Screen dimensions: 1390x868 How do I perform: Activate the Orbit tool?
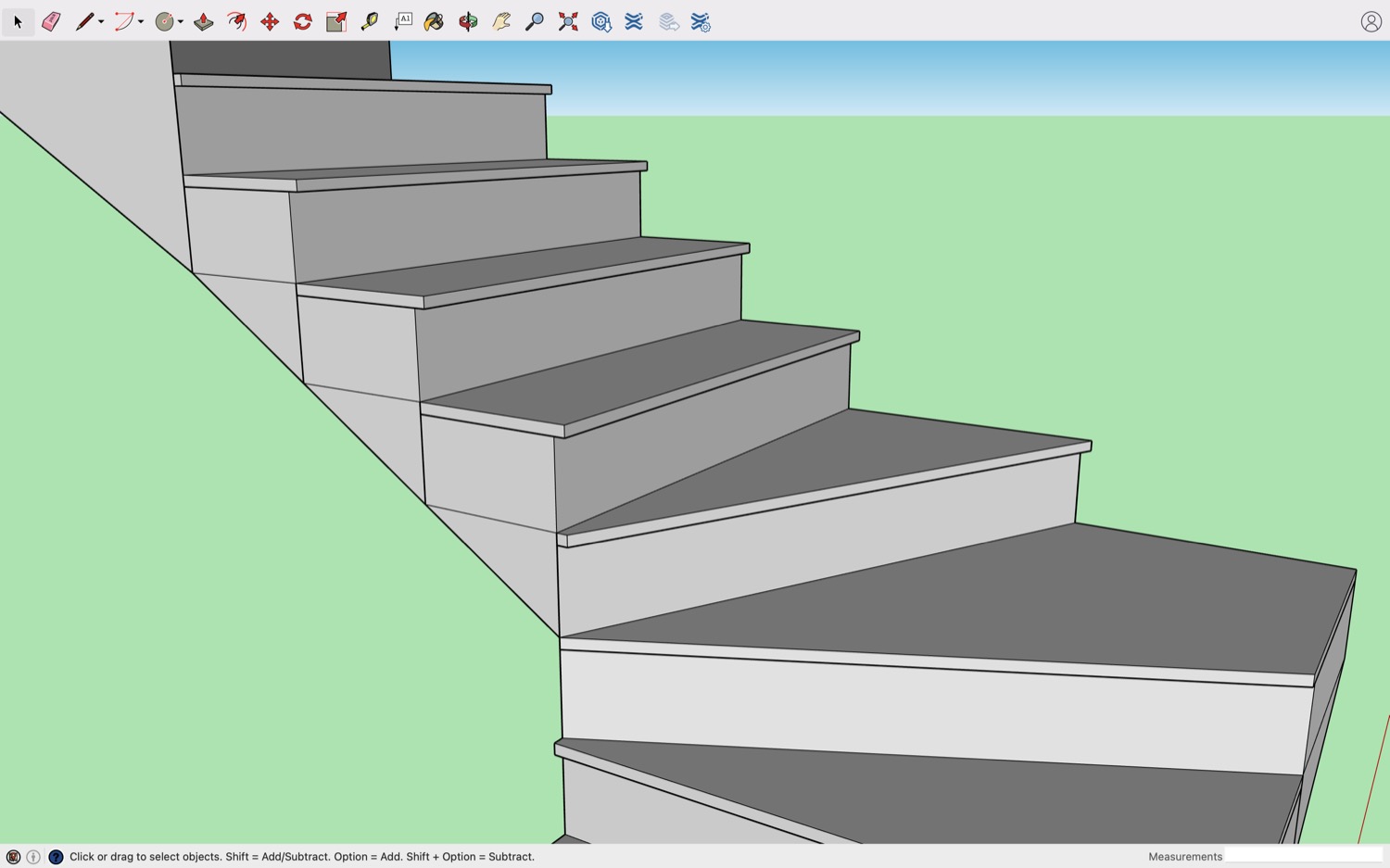pos(468,21)
